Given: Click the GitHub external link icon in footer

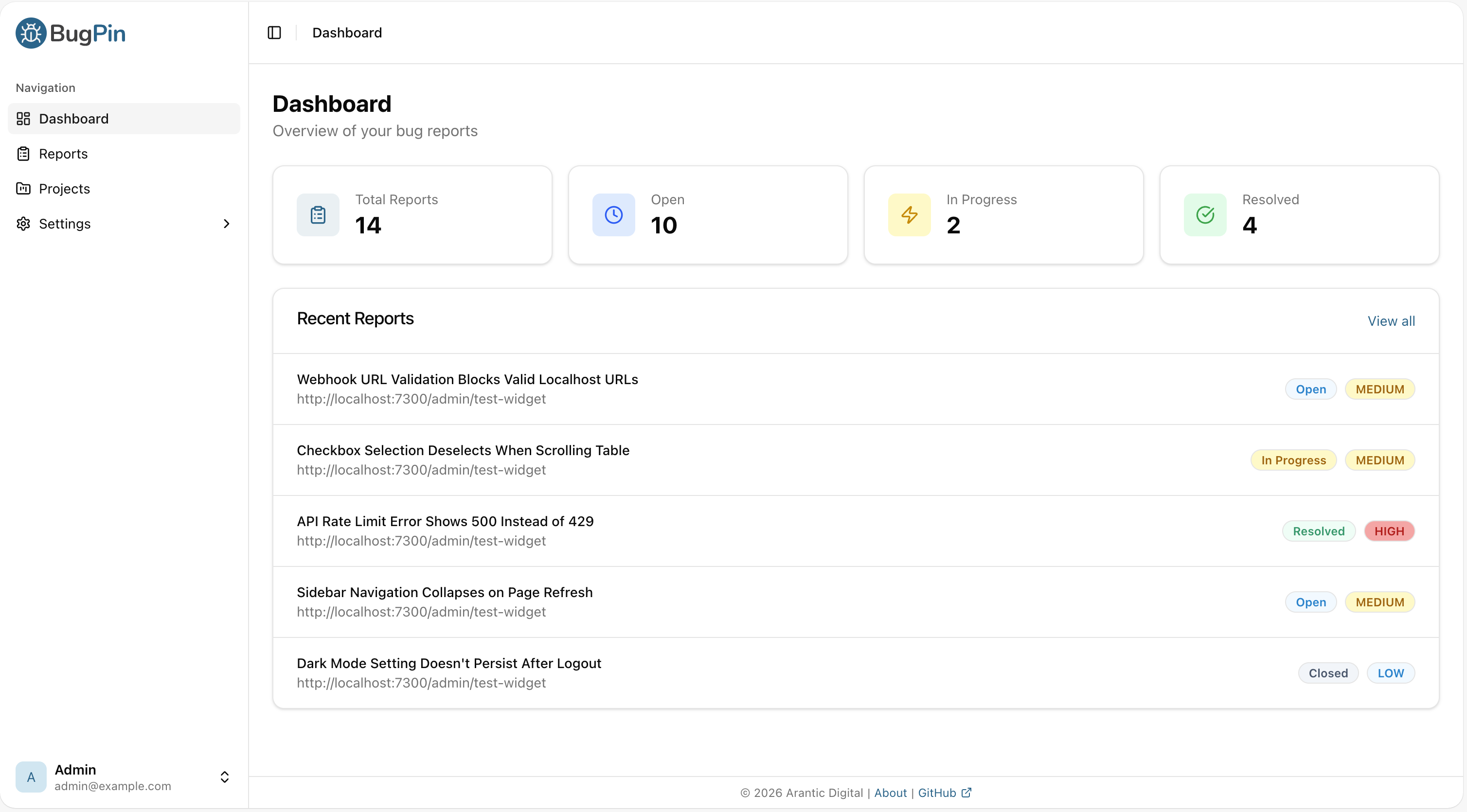Looking at the screenshot, I should point(967,793).
